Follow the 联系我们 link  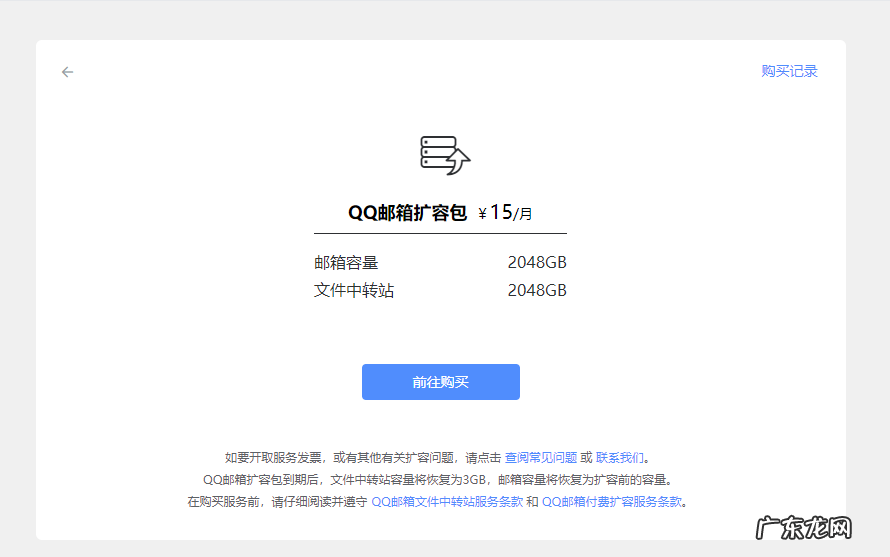620,457
